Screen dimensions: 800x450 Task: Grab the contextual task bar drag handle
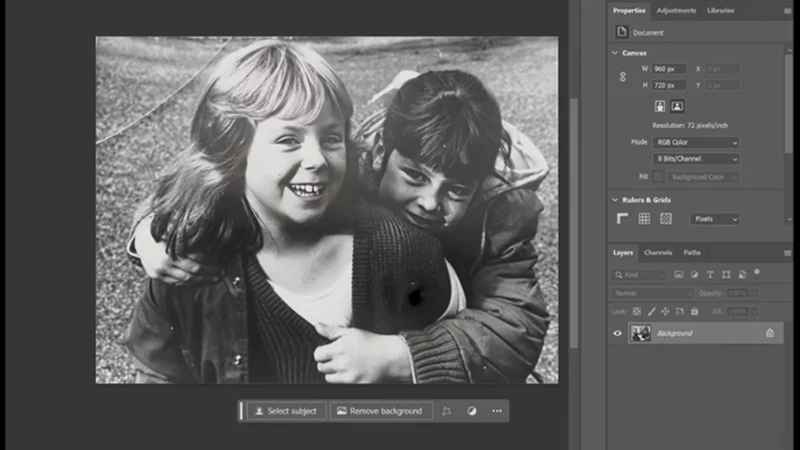pos(241,411)
